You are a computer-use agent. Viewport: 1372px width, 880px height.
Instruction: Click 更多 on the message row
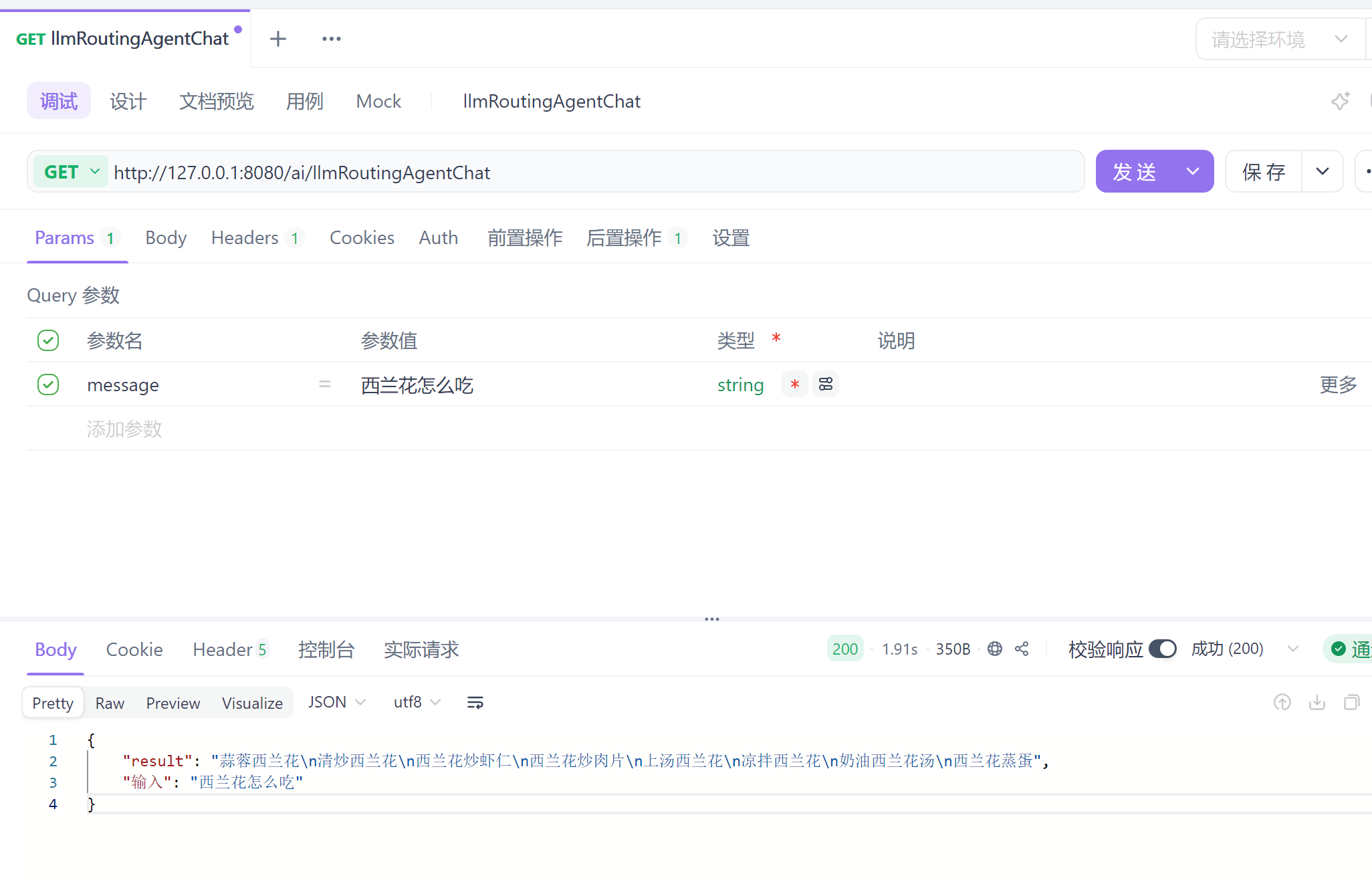pyautogui.click(x=1339, y=384)
